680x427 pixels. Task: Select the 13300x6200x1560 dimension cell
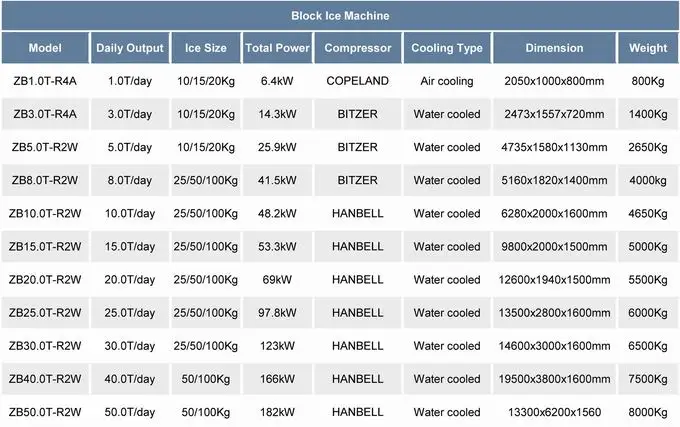click(553, 412)
